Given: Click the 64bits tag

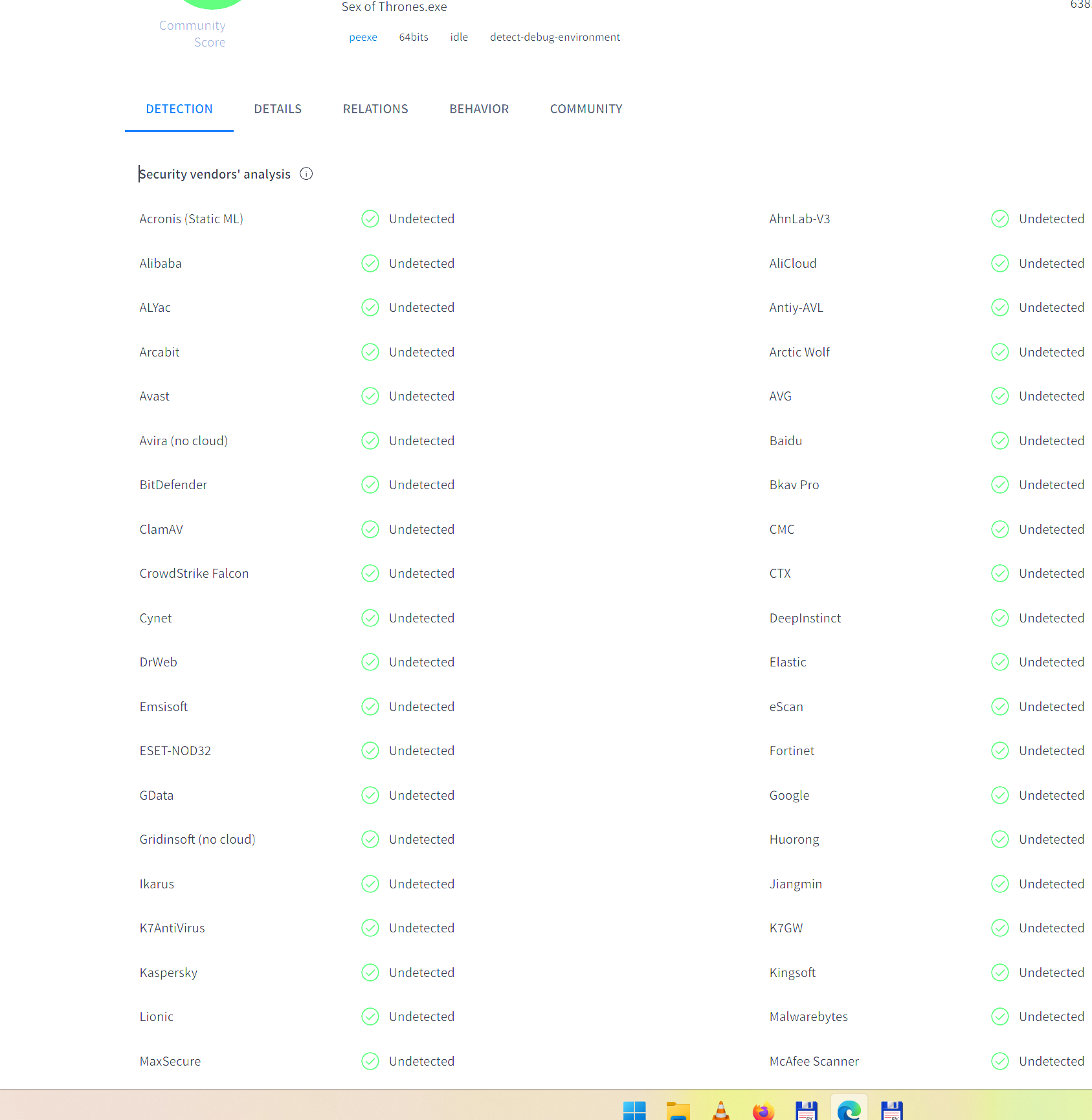Looking at the screenshot, I should 414,38.
